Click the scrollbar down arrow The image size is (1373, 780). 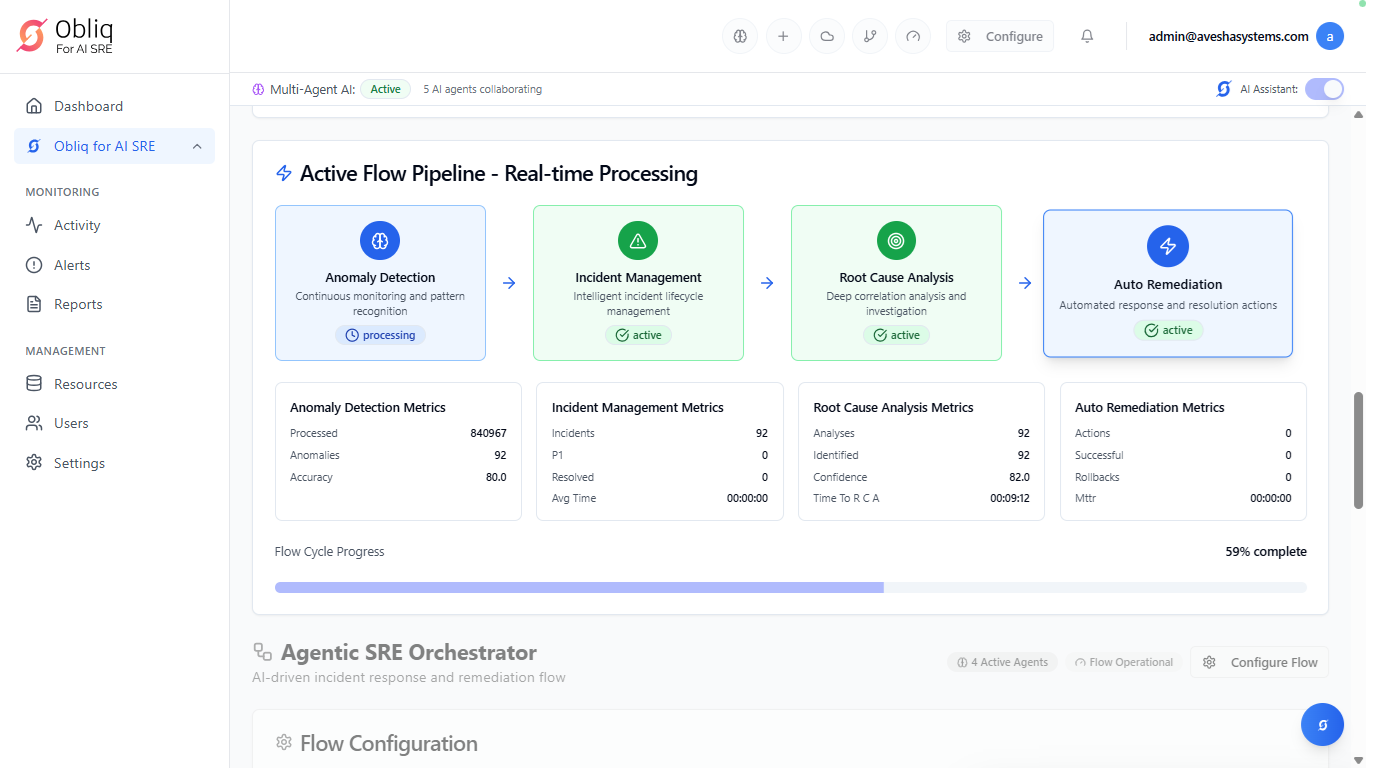pos(1358,760)
